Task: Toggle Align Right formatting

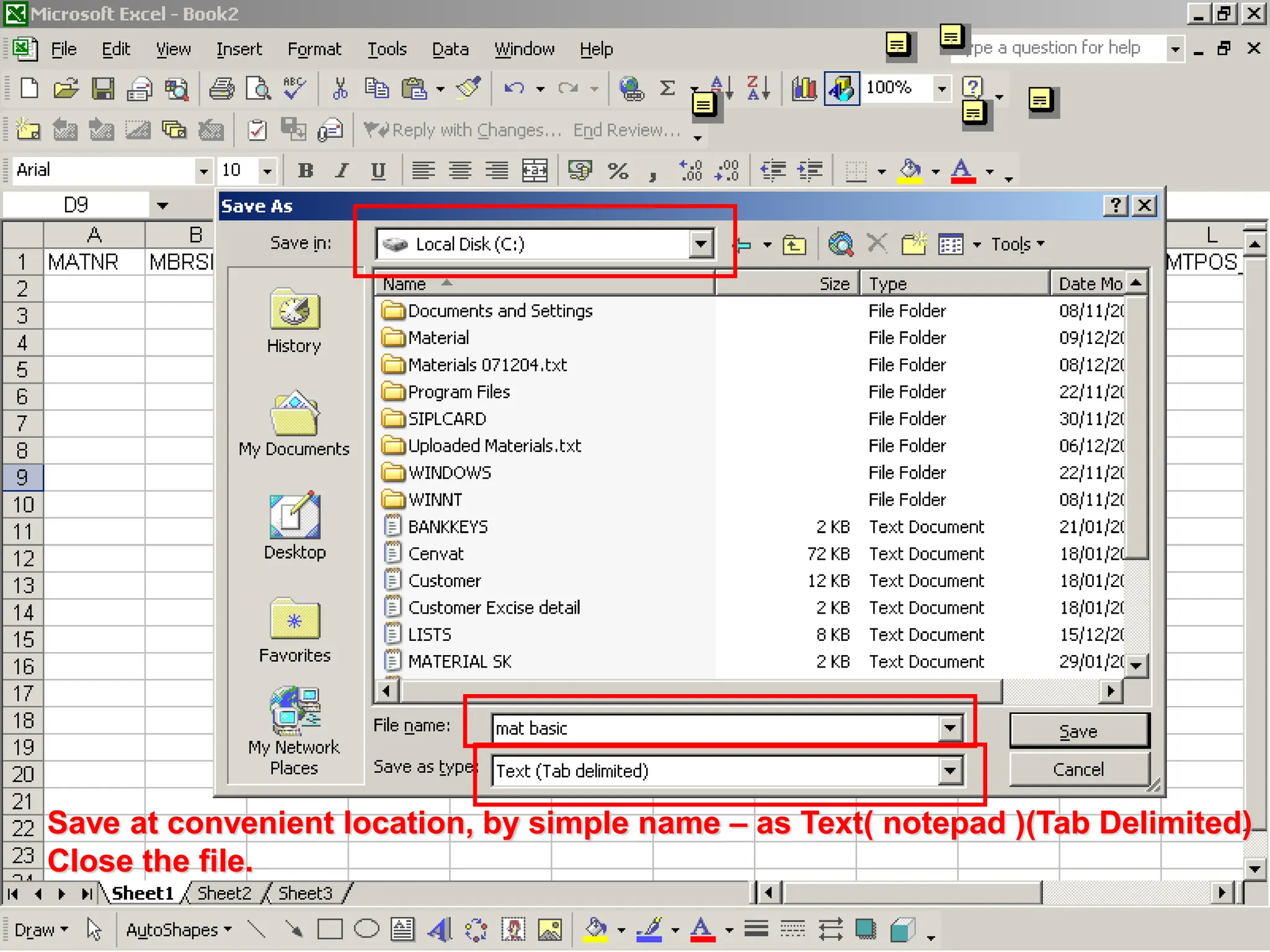Action: (497, 170)
